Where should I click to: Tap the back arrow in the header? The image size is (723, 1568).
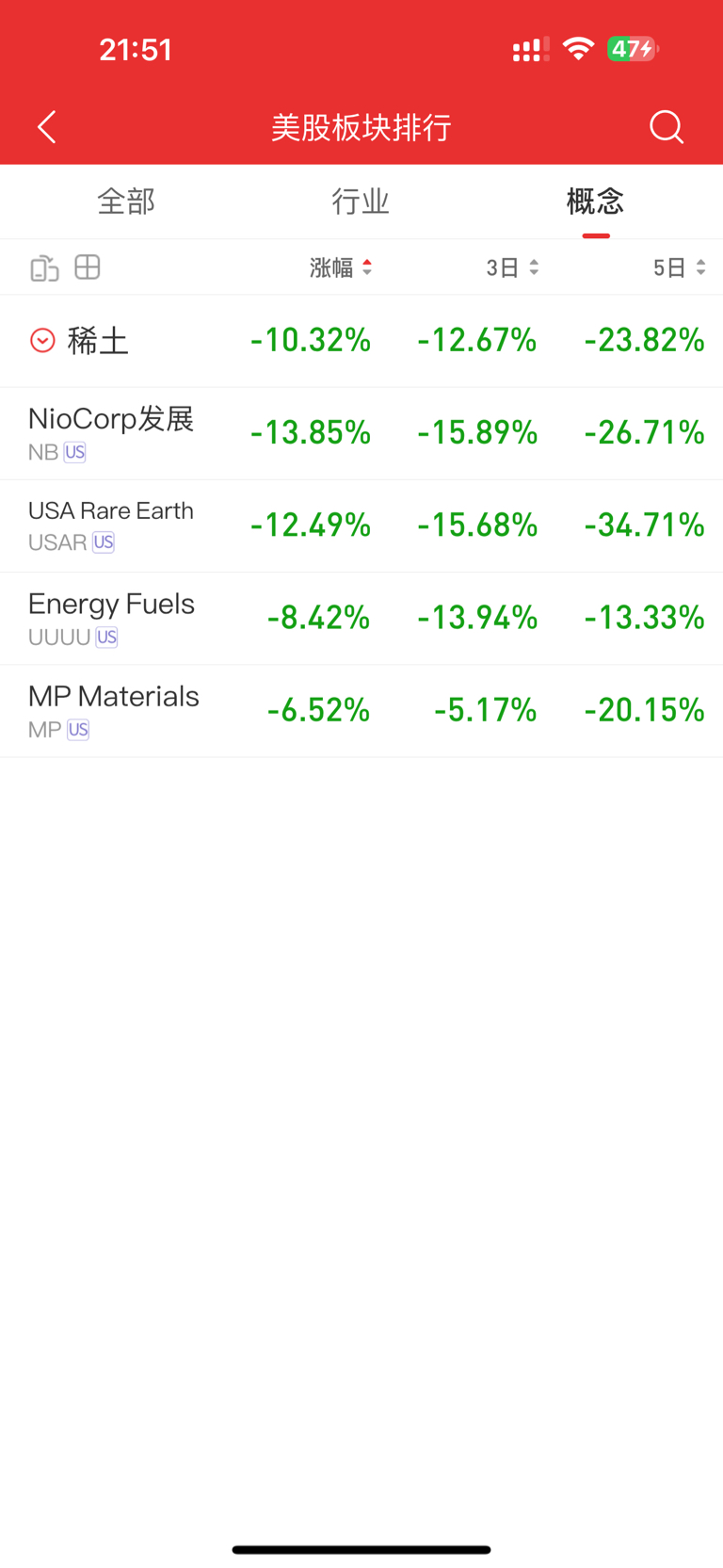click(x=47, y=127)
